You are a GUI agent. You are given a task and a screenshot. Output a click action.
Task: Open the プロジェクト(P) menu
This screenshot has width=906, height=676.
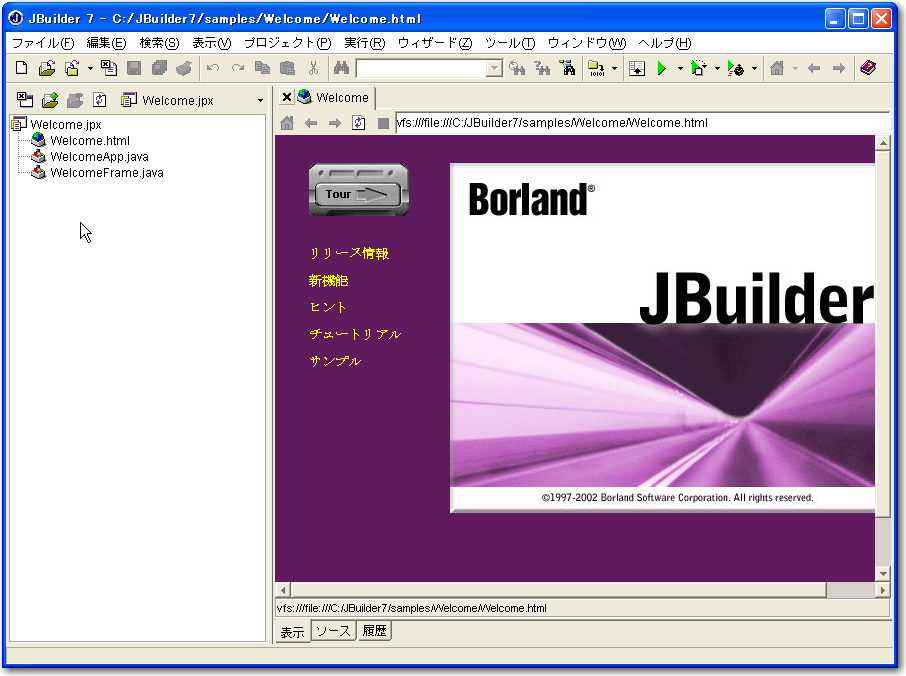pos(287,43)
